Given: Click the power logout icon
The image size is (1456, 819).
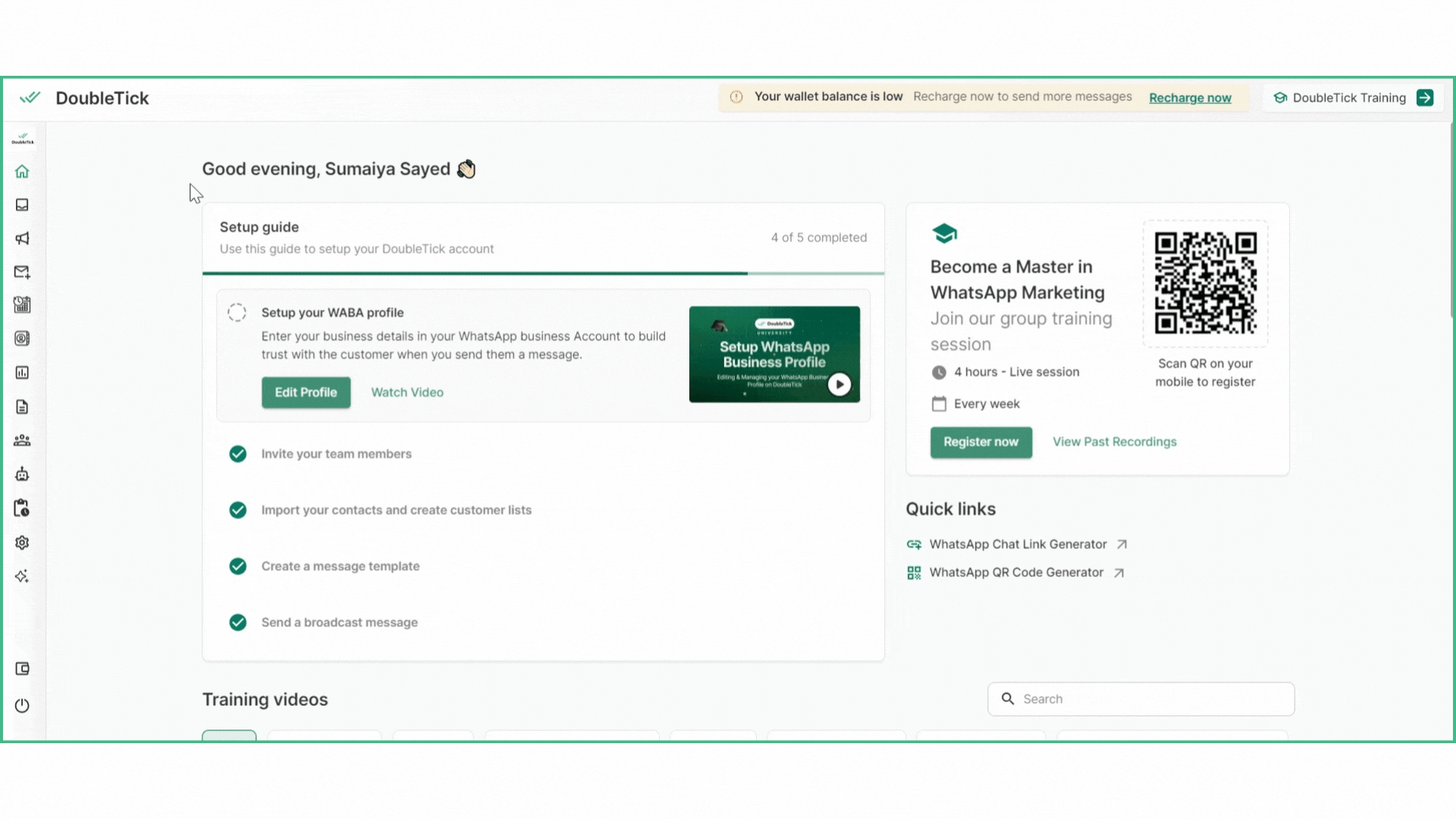Looking at the screenshot, I should 22,705.
